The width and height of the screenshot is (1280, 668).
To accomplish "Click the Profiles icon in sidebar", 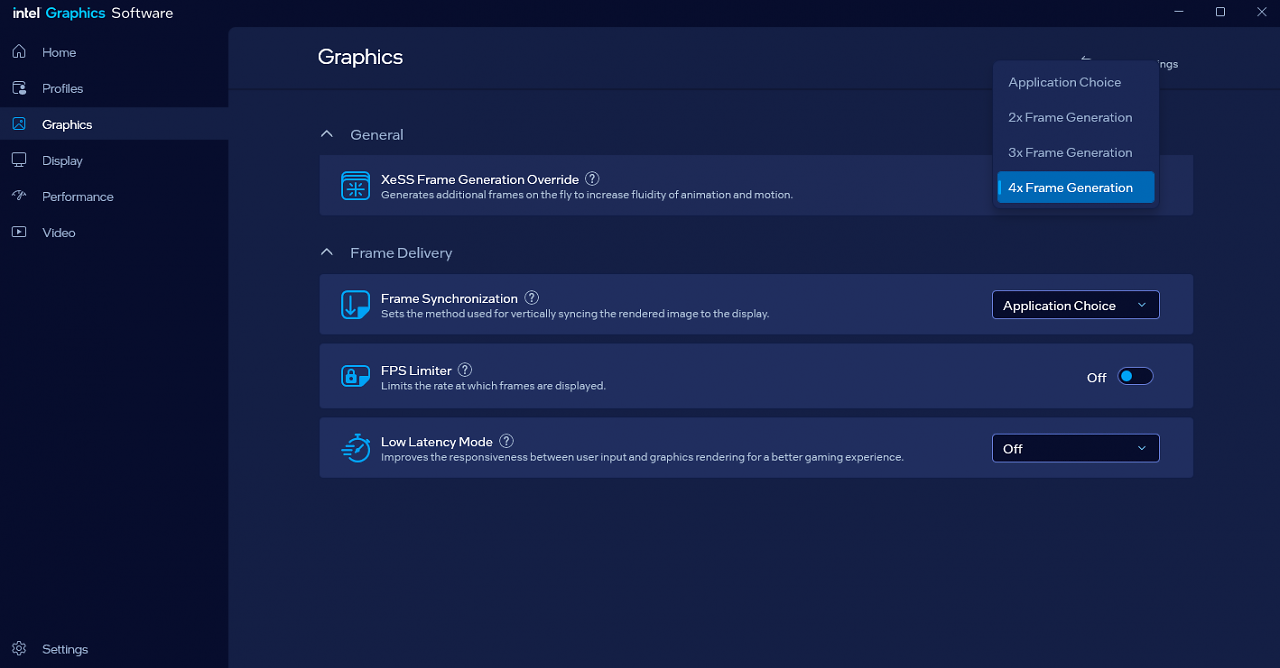I will tap(19, 88).
